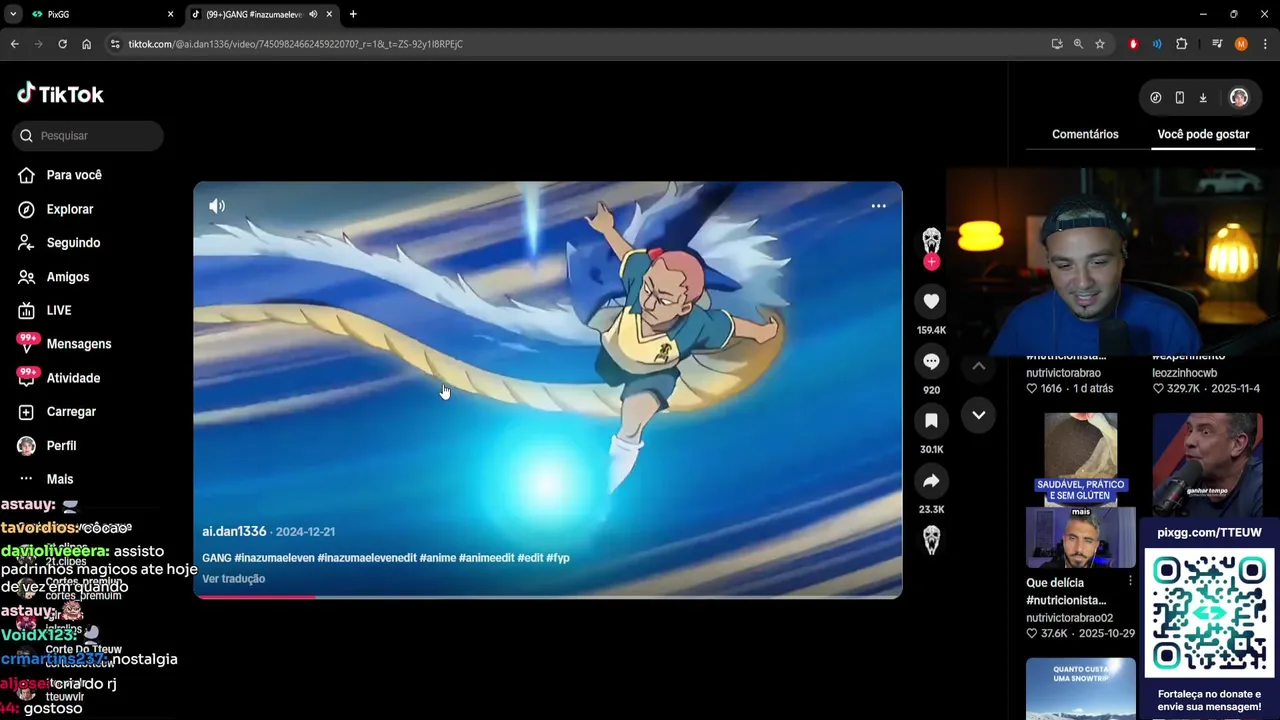Reload the page with refresh button

[x=62, y=44]
